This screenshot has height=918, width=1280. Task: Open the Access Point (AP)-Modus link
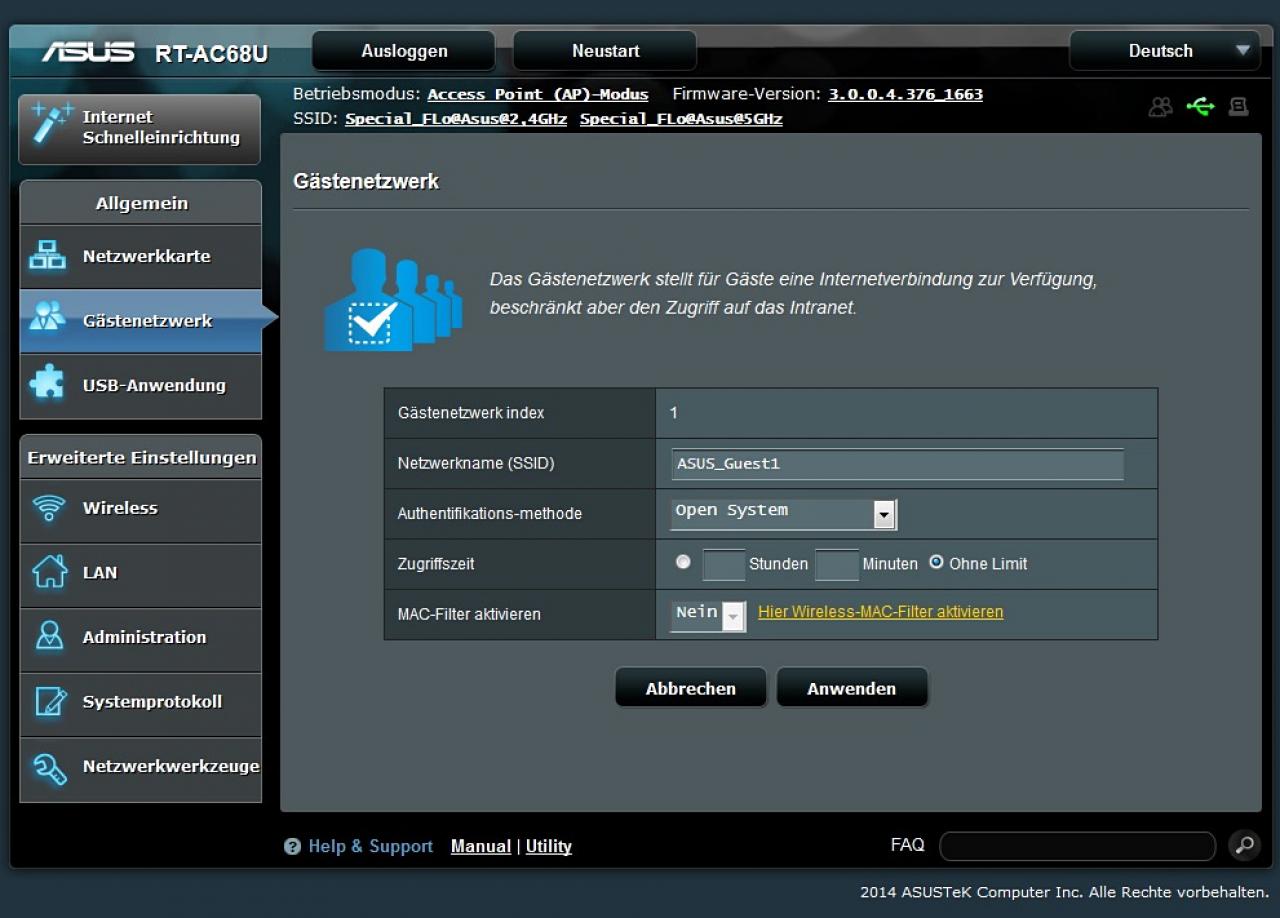538,94
